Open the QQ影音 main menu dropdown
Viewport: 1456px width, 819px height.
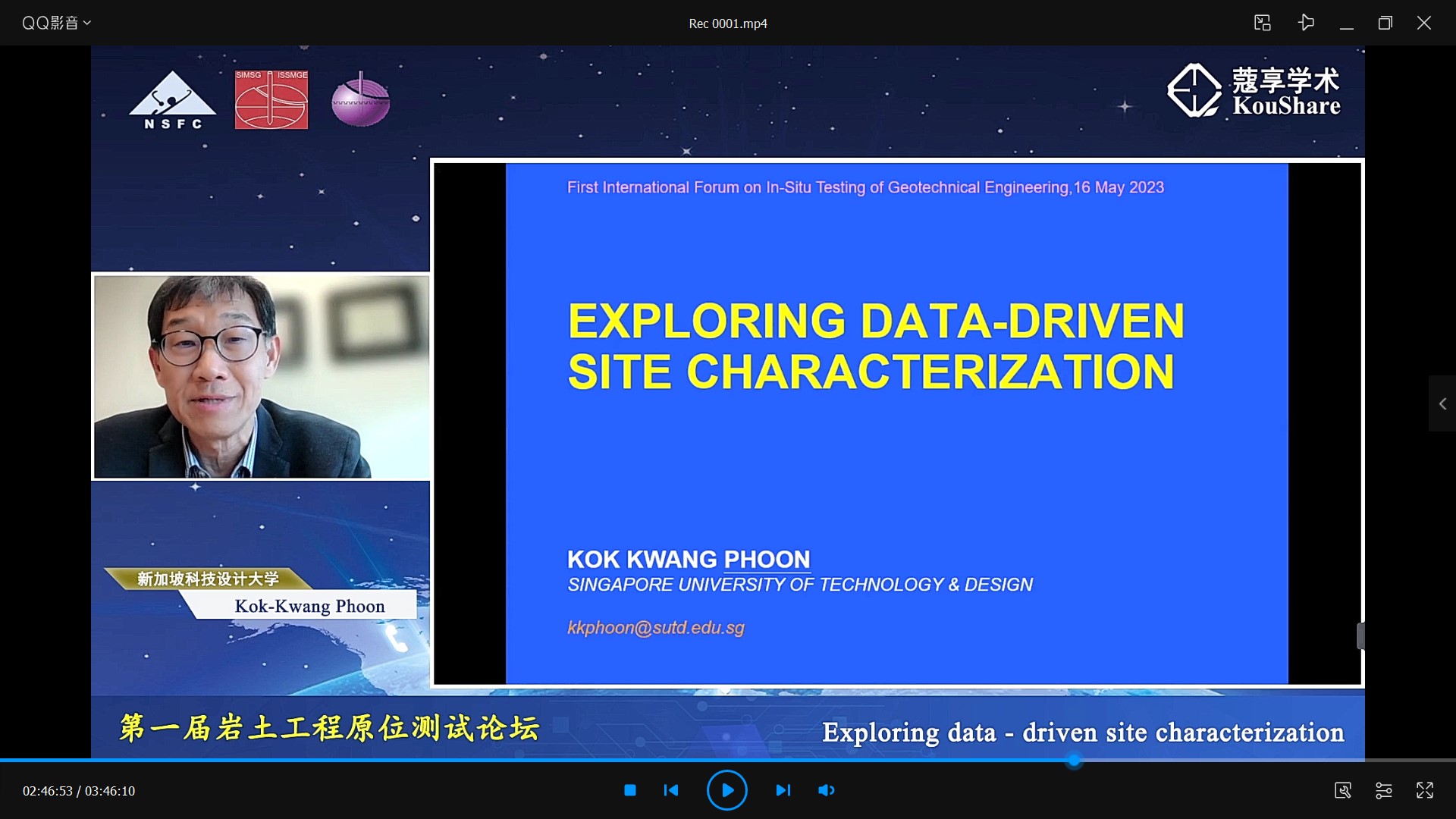[56, 23]
